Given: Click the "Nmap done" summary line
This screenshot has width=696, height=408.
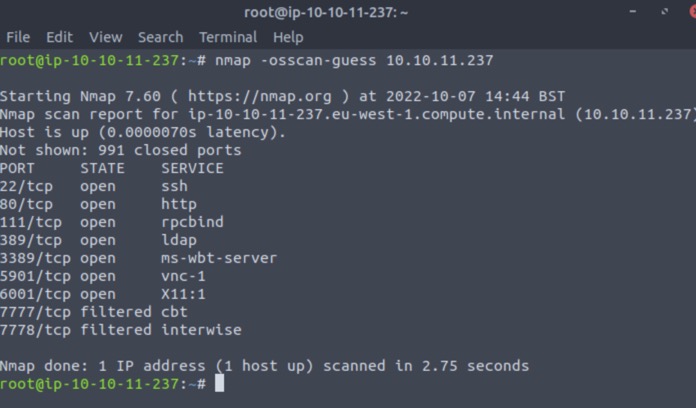Looking at the screenshot, I should pos(264,366).
